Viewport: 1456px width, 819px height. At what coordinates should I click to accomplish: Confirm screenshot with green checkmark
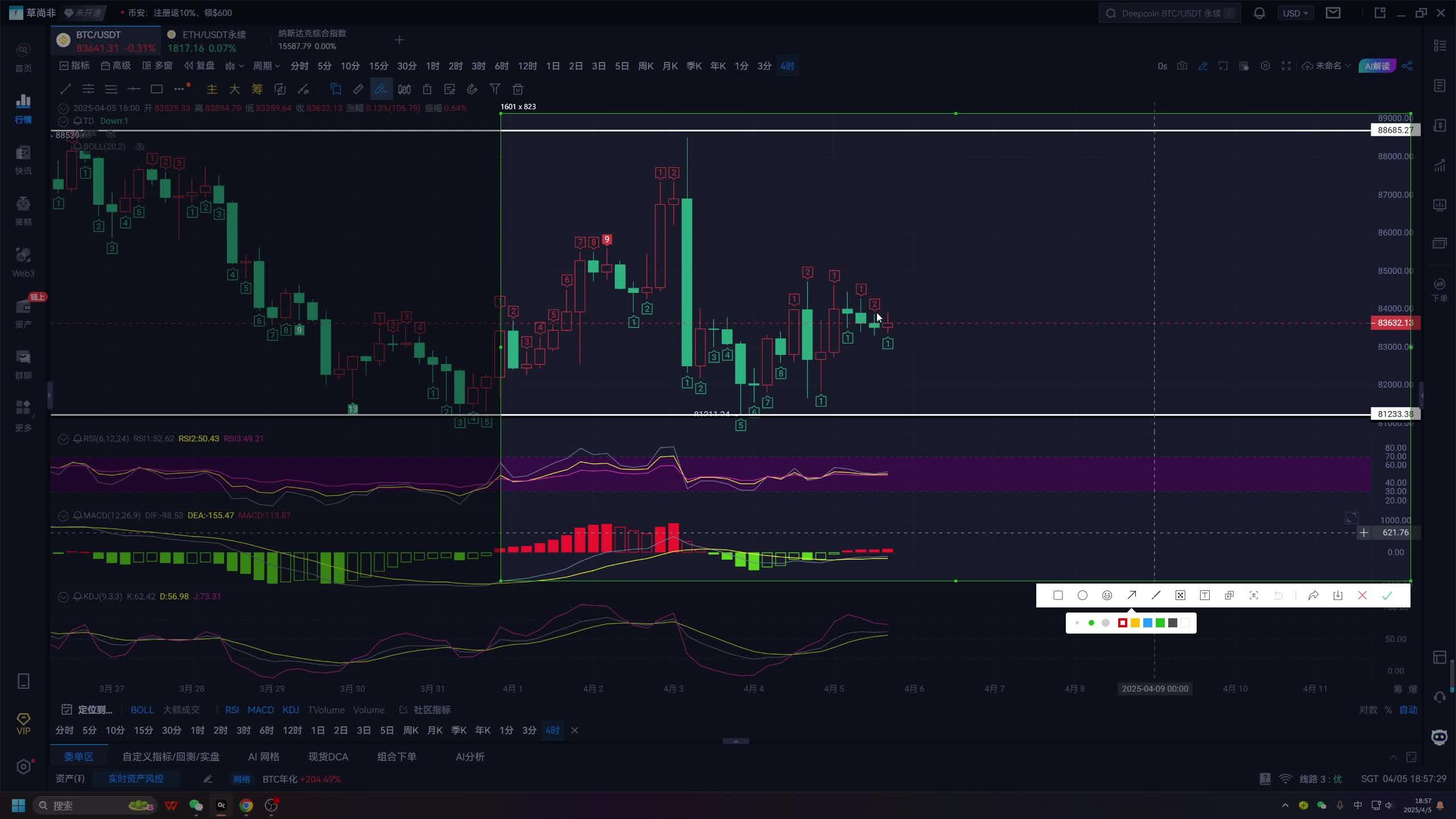[1387, 595]
